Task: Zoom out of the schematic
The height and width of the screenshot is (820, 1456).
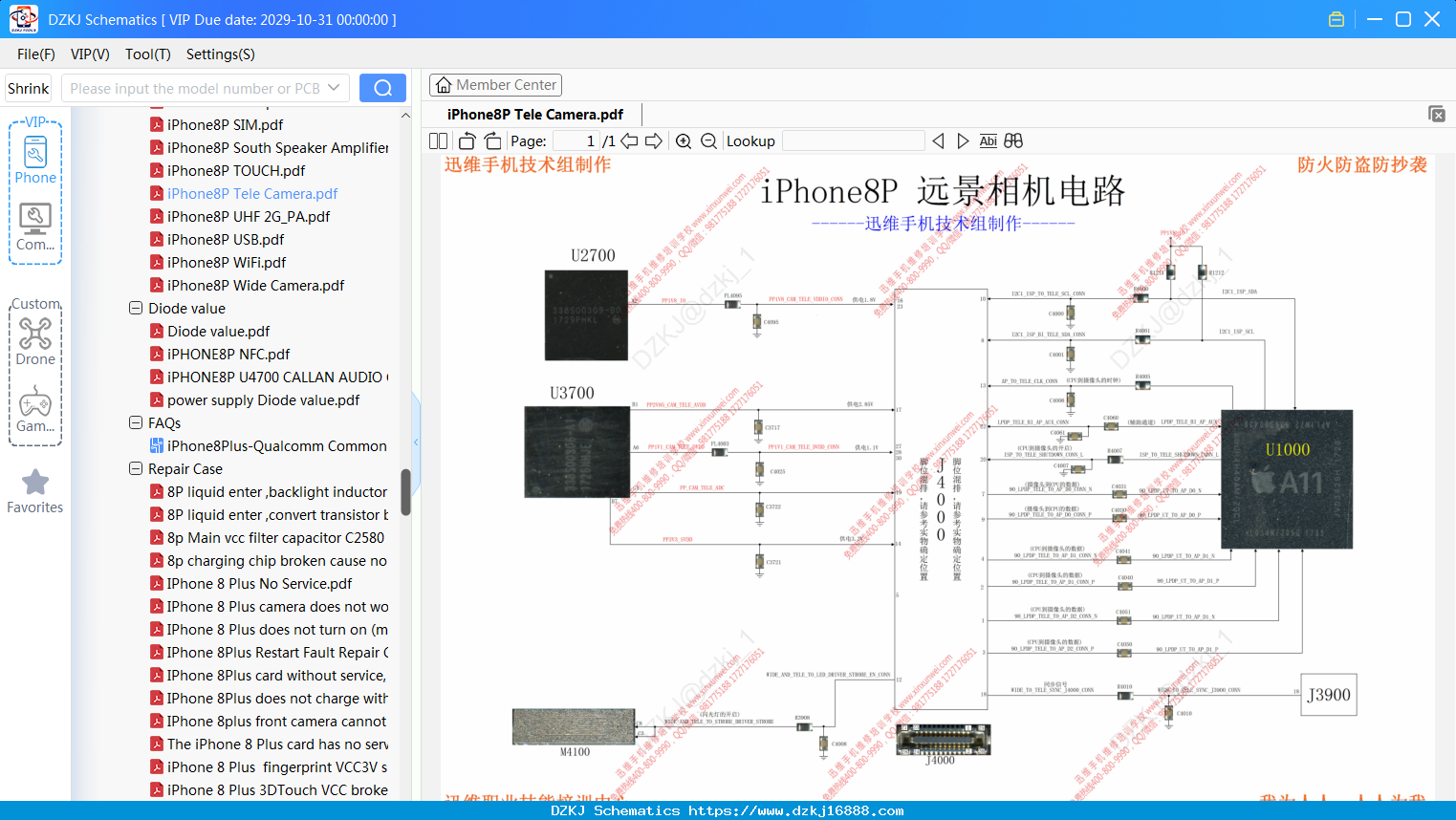Action: (x=708, y=140)
